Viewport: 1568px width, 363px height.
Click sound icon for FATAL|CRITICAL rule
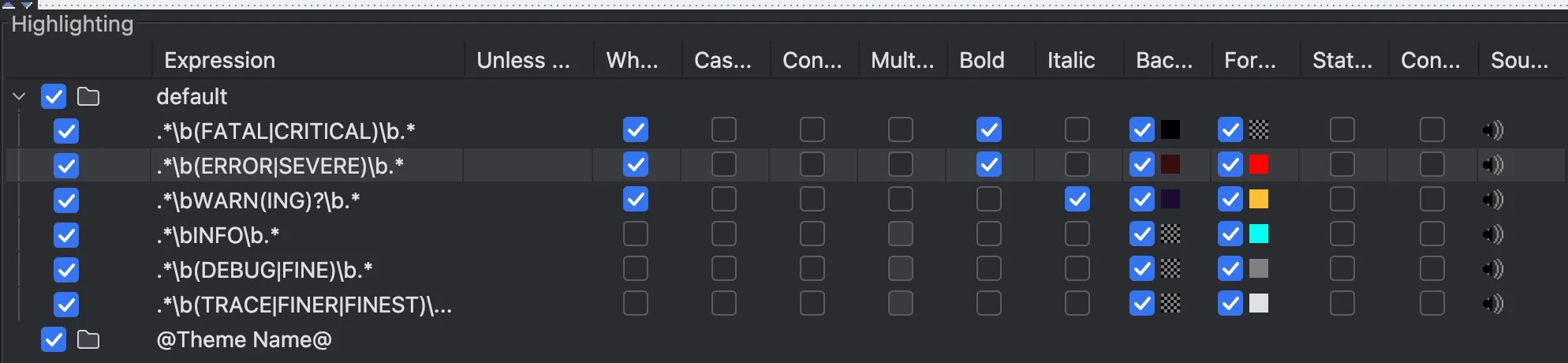pyautogui.click(x=1493, y=130)
